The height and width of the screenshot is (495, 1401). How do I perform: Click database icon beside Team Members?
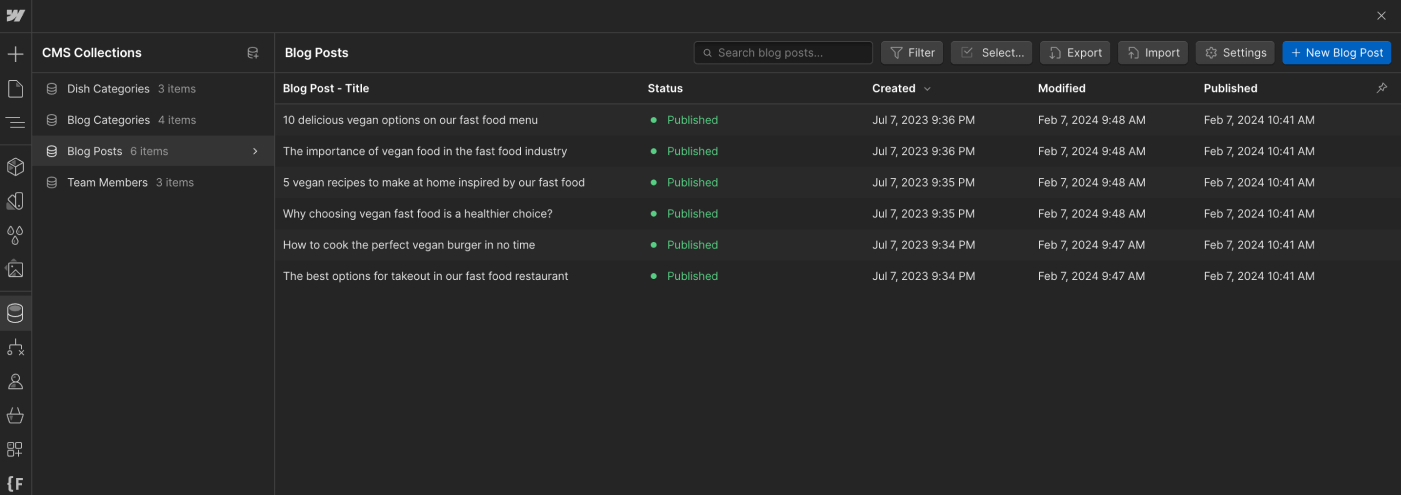tap(52, 182)
